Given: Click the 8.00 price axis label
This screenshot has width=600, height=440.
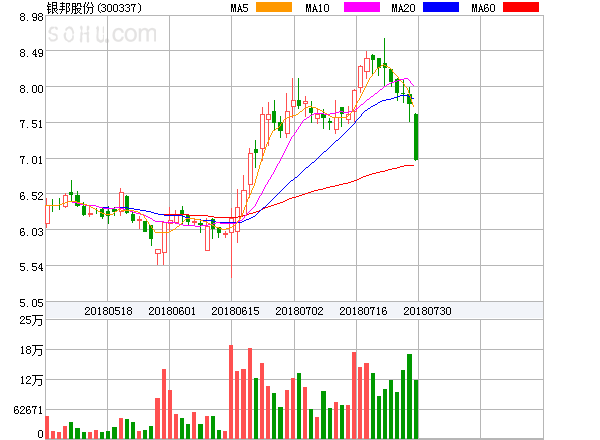Looking at the screenshot, I should point(31,89).
